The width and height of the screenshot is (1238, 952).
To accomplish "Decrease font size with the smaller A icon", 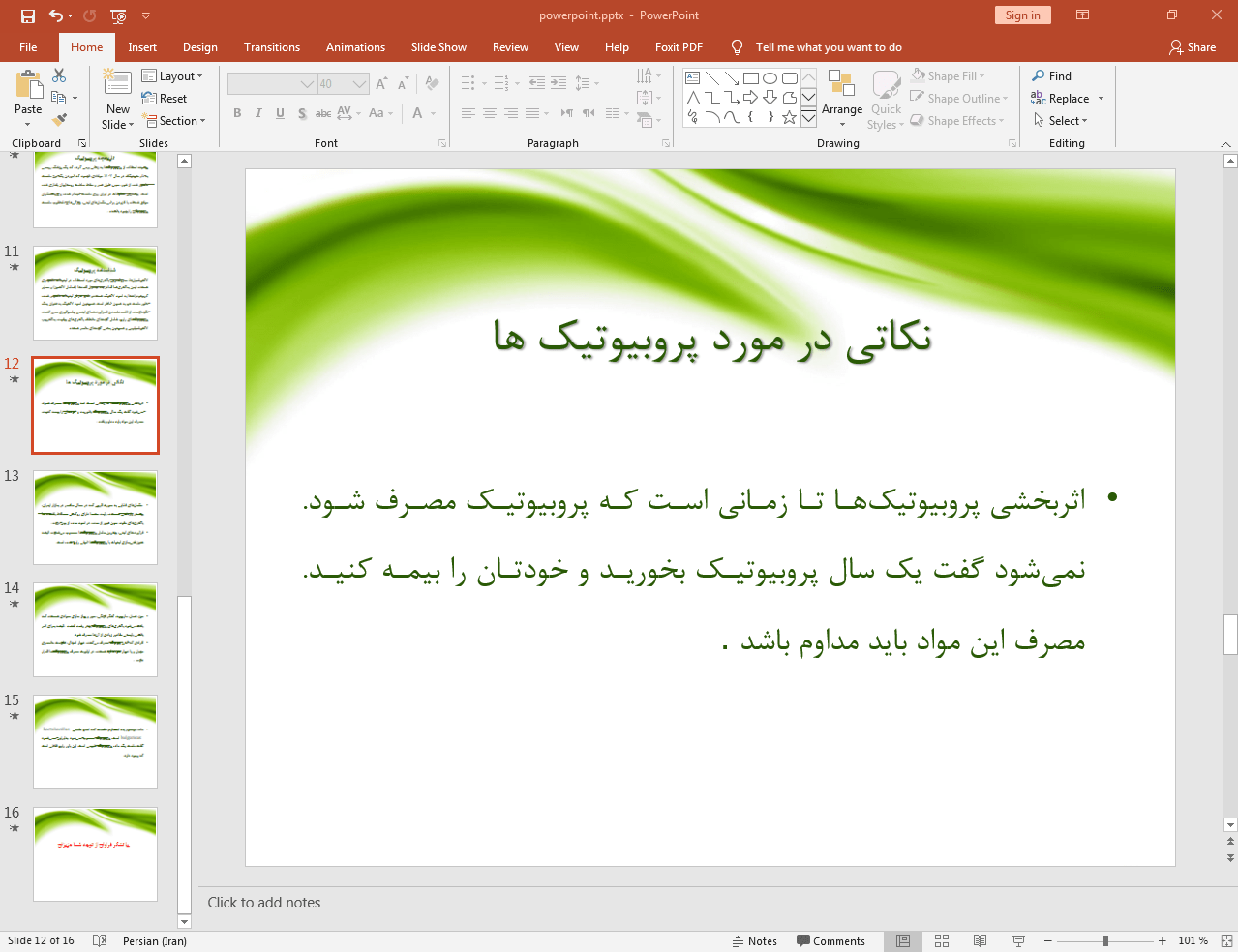I will click(404, 84).
